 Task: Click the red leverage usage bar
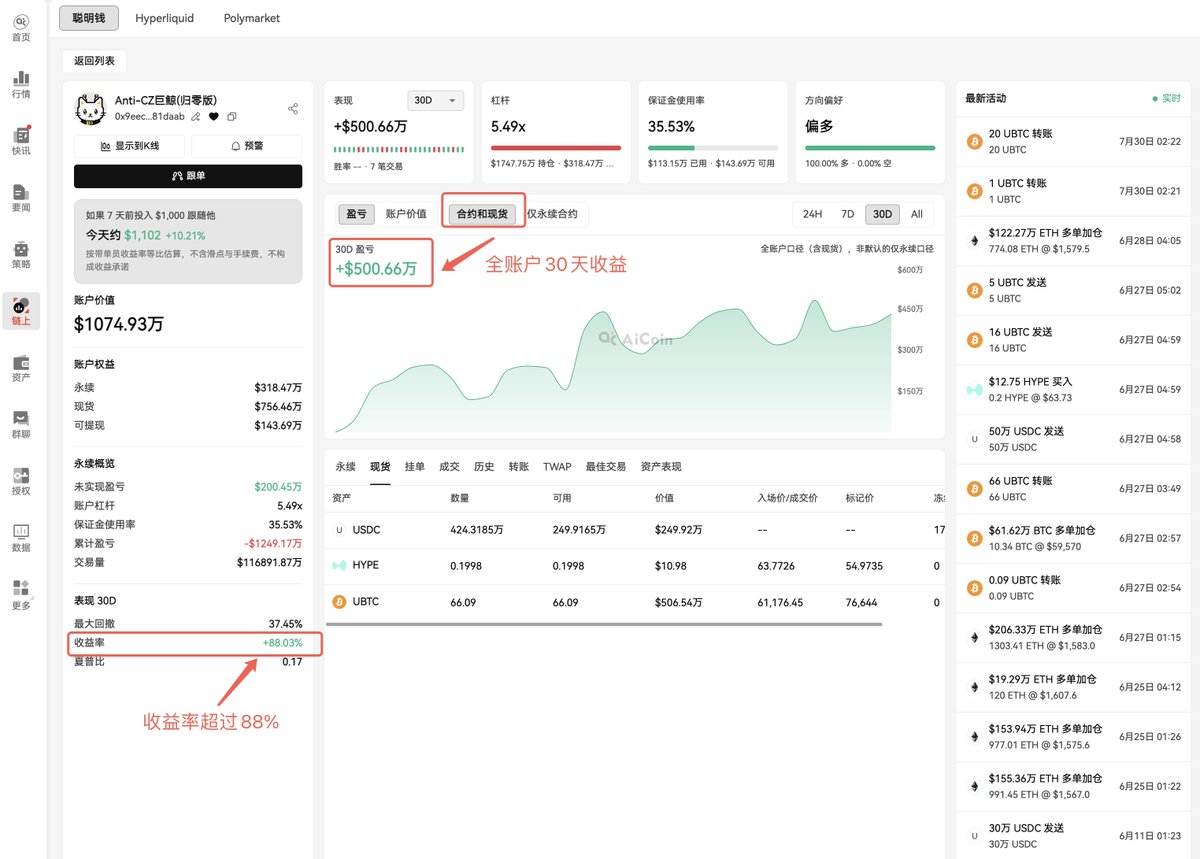tap(556, 148)
